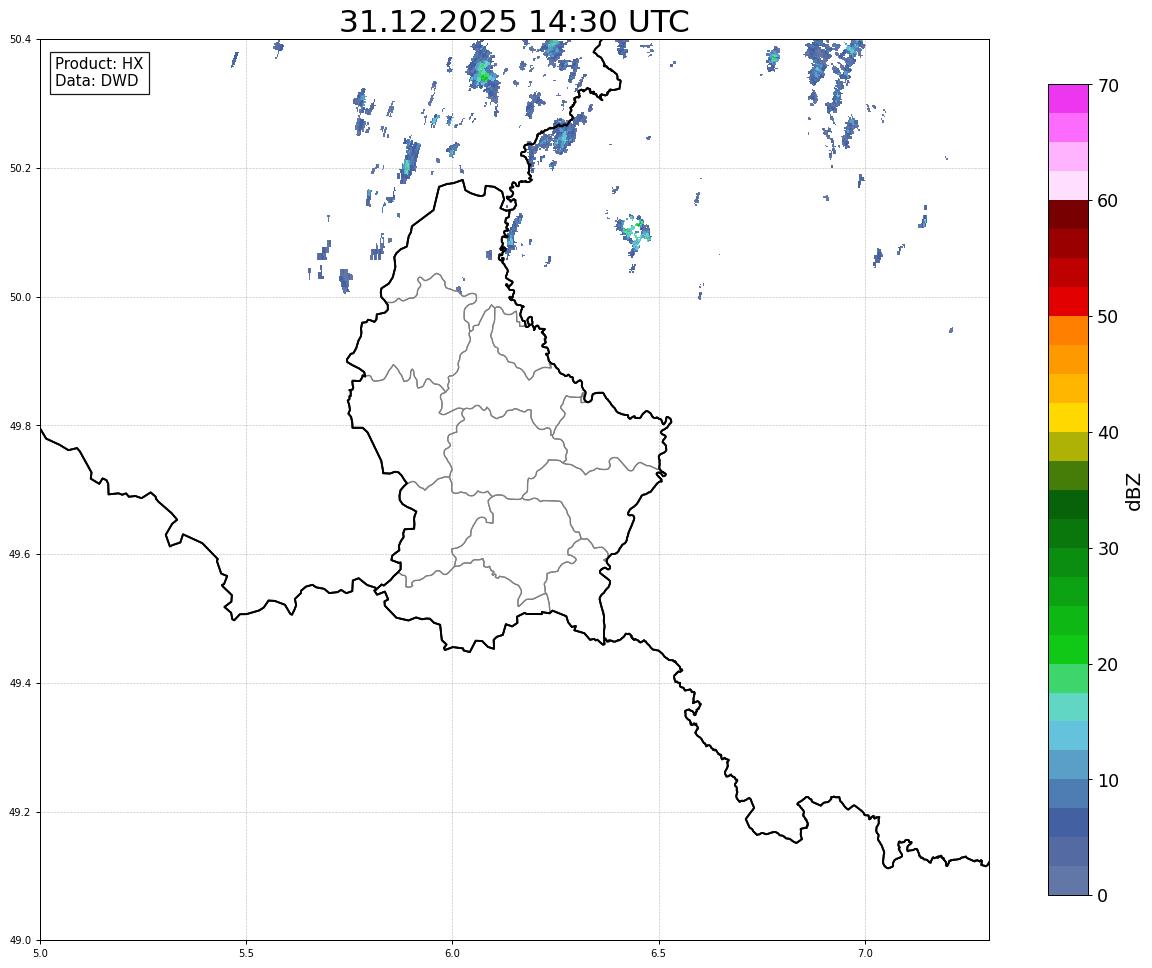
Task: Click the colorbar label 40
Action: (1108, 433)
